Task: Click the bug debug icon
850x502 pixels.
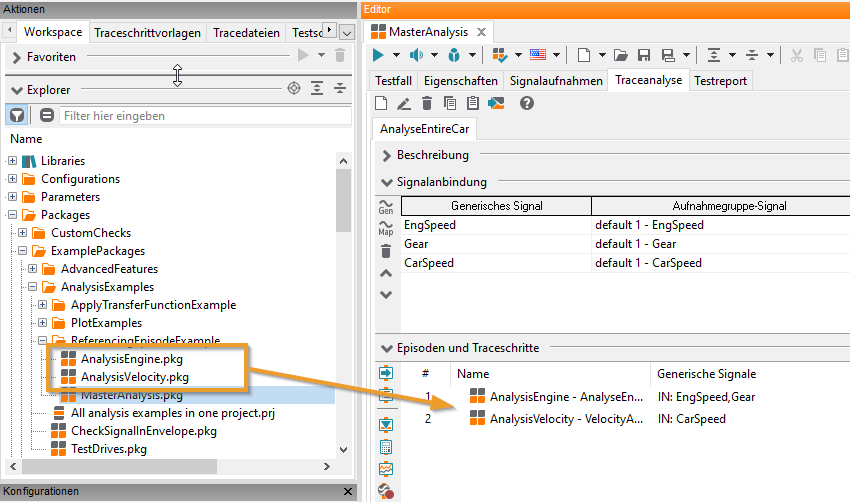Action: [454, 55]
